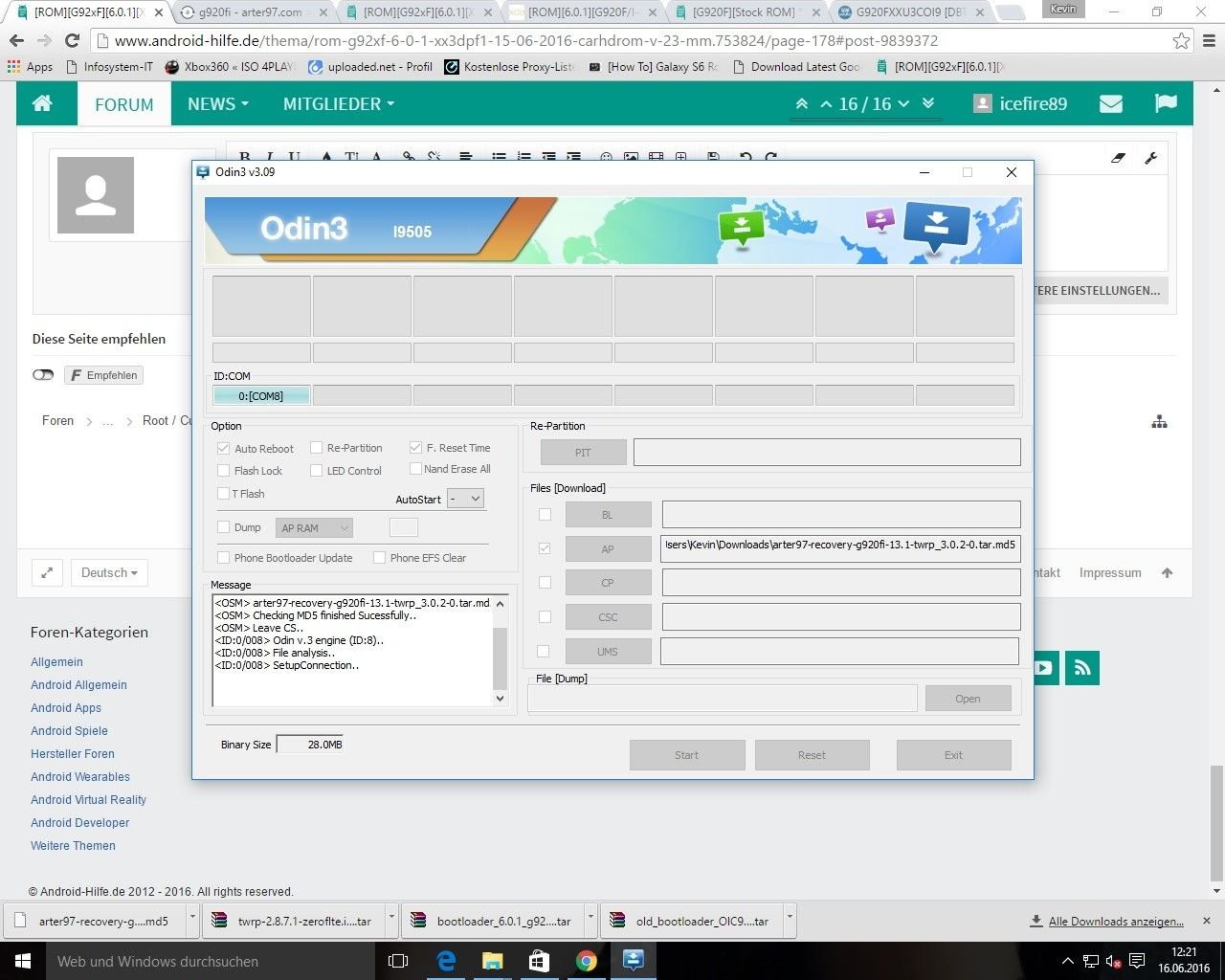Viewport: 1225px width, 980px height.
Task: Click the volume icon in system tray
Action: pos(1114,961)
